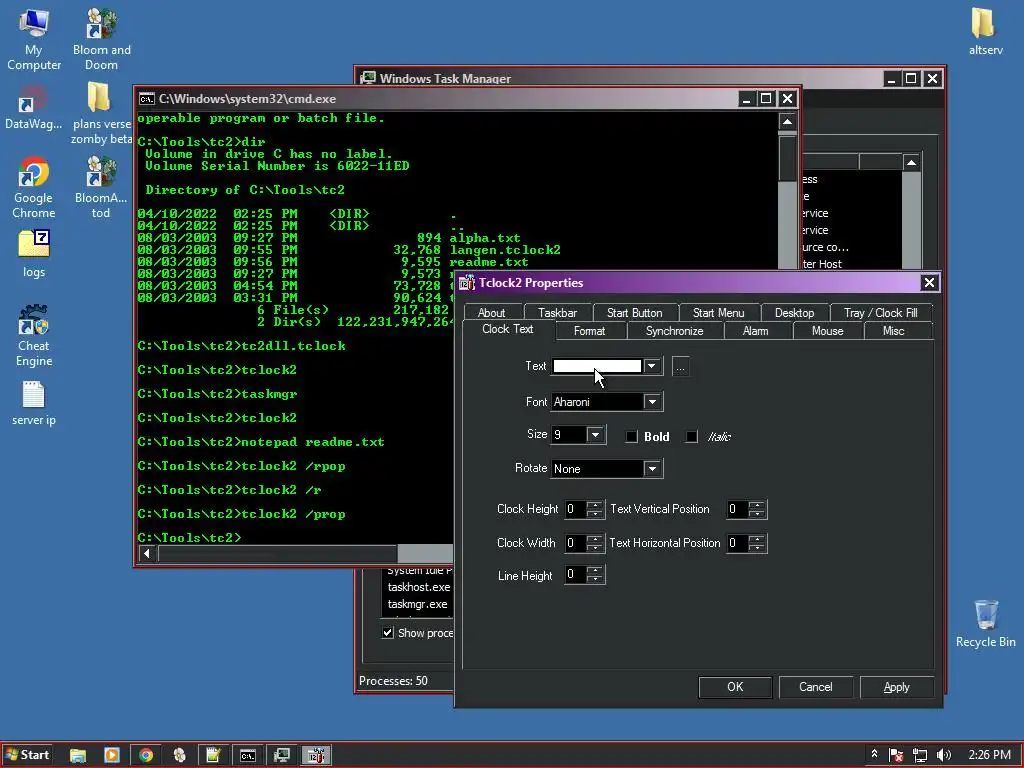This screenshot has width=1024, height=768.
Task: Launch Cheat Engine from the desktop
Action: [33, 336]
